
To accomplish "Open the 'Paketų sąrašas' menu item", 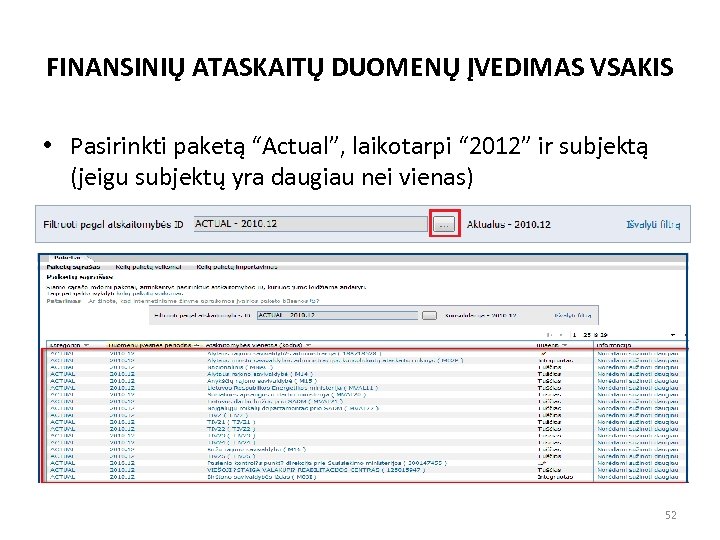I will coord(73,267).
